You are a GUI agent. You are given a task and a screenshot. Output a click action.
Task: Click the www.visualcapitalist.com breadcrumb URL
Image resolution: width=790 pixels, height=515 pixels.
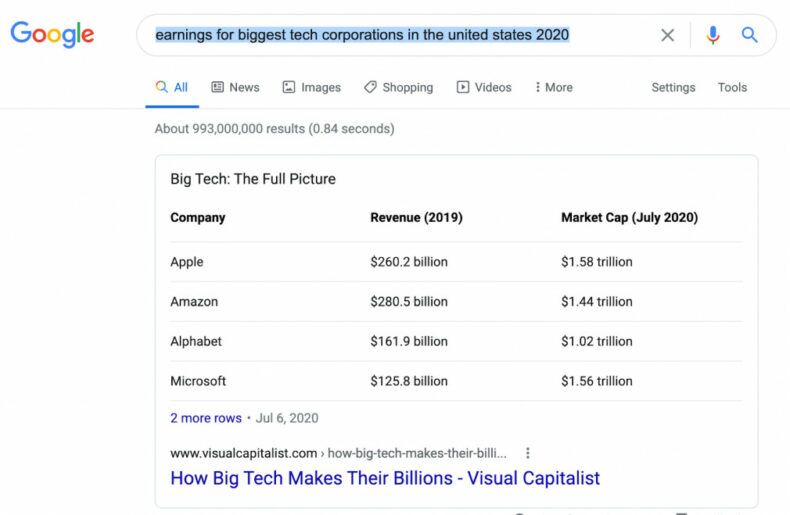pyautogui.click(x=243, y=453)
